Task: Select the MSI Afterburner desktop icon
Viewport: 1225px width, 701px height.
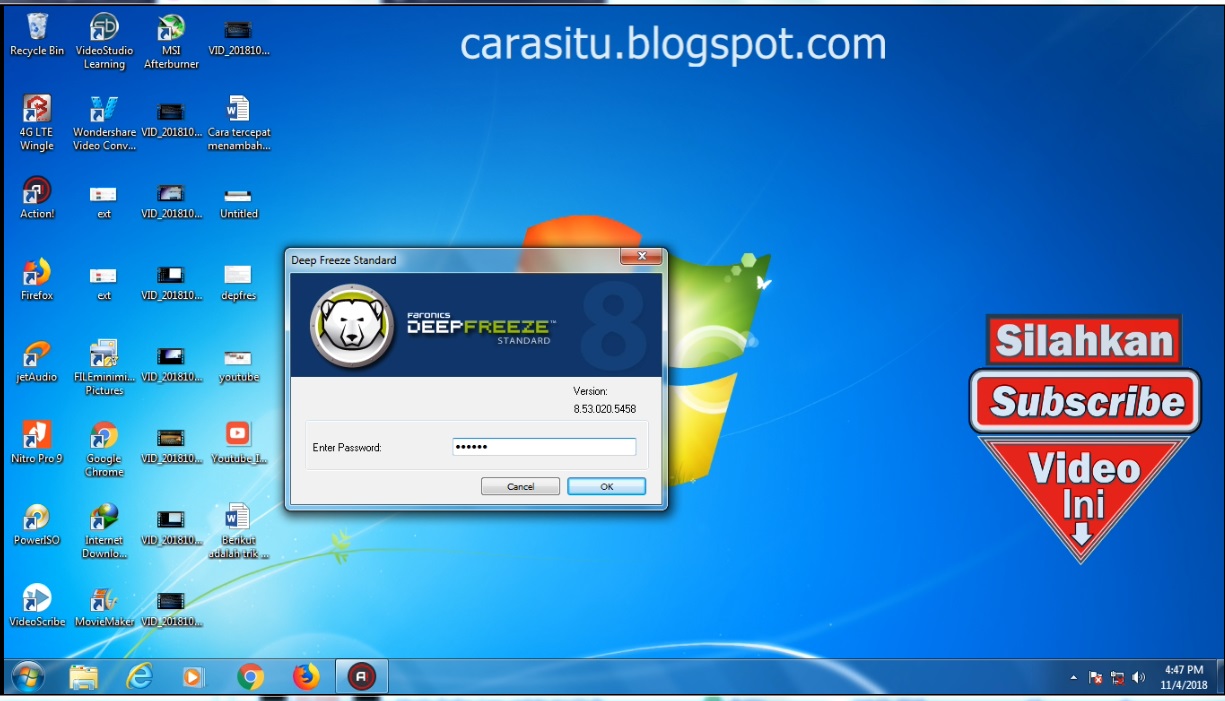Action: point(171,42)
